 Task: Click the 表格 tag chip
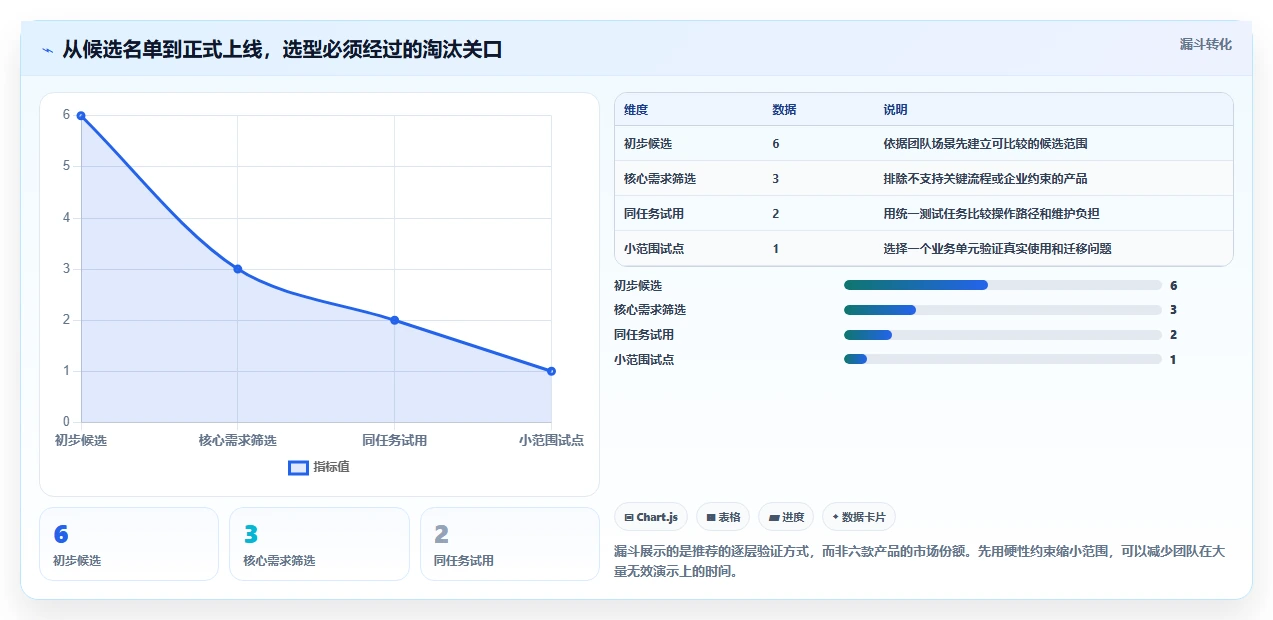coord(723,517)
